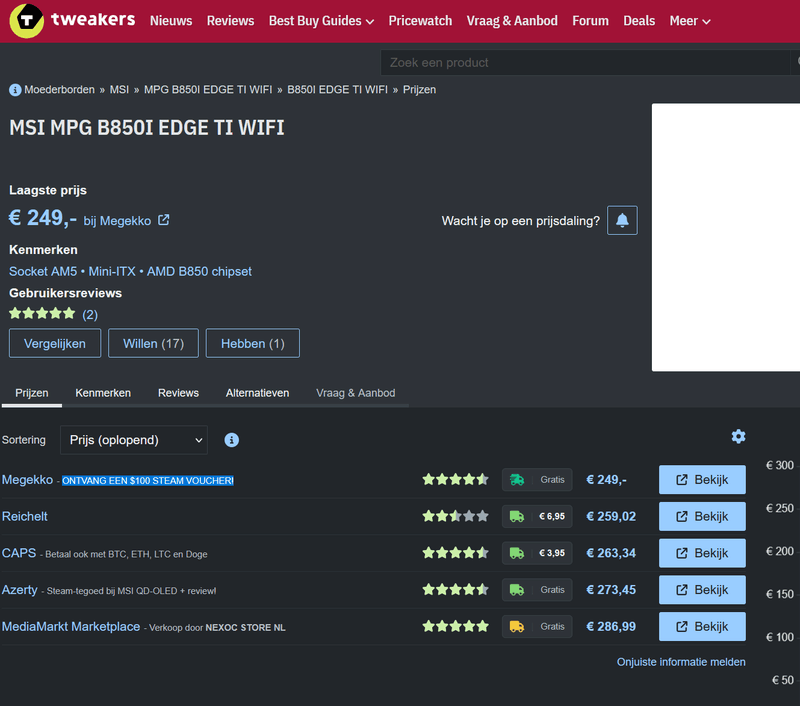Click CAPS shop star rating
This screenshot has width=800, height=706.
click(x=456, y=553)
